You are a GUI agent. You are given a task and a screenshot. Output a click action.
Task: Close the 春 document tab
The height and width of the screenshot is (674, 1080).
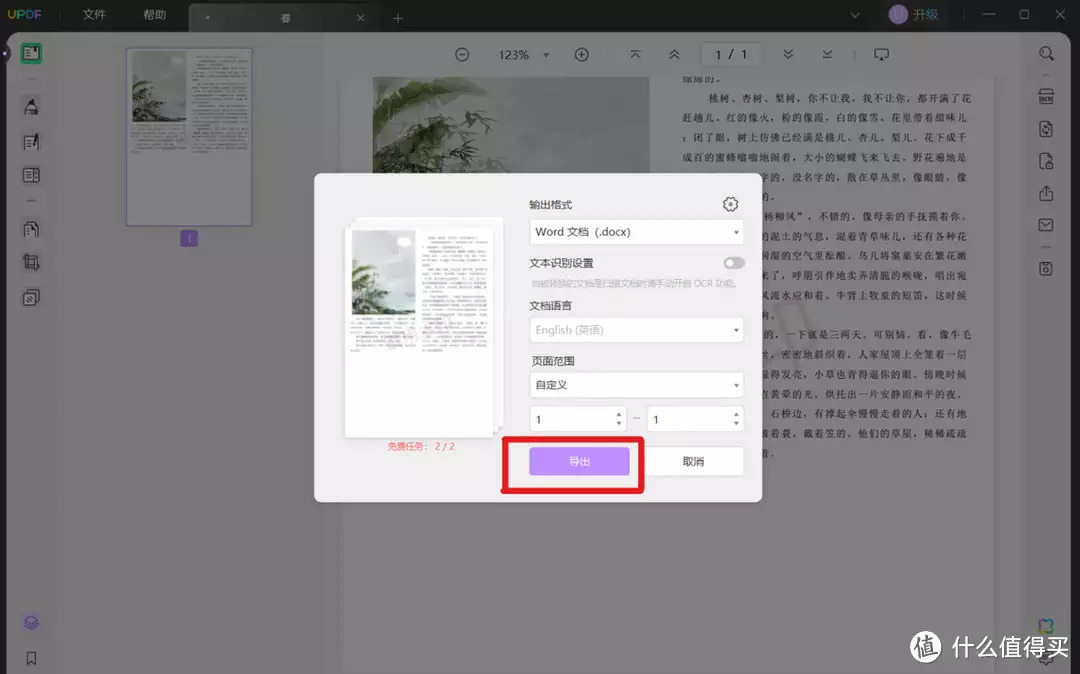coord(360,18)
